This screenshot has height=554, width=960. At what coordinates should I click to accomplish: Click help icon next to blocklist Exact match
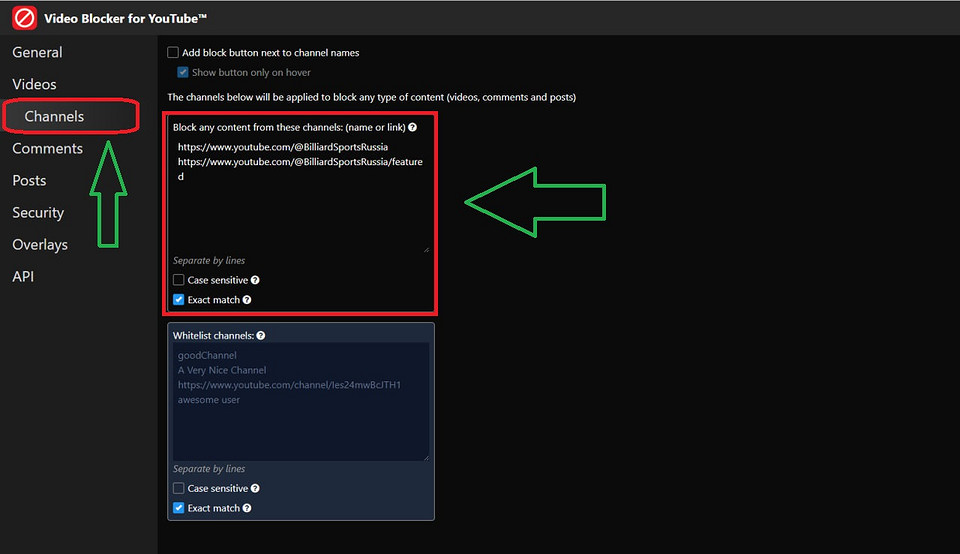tap(247, 300)
